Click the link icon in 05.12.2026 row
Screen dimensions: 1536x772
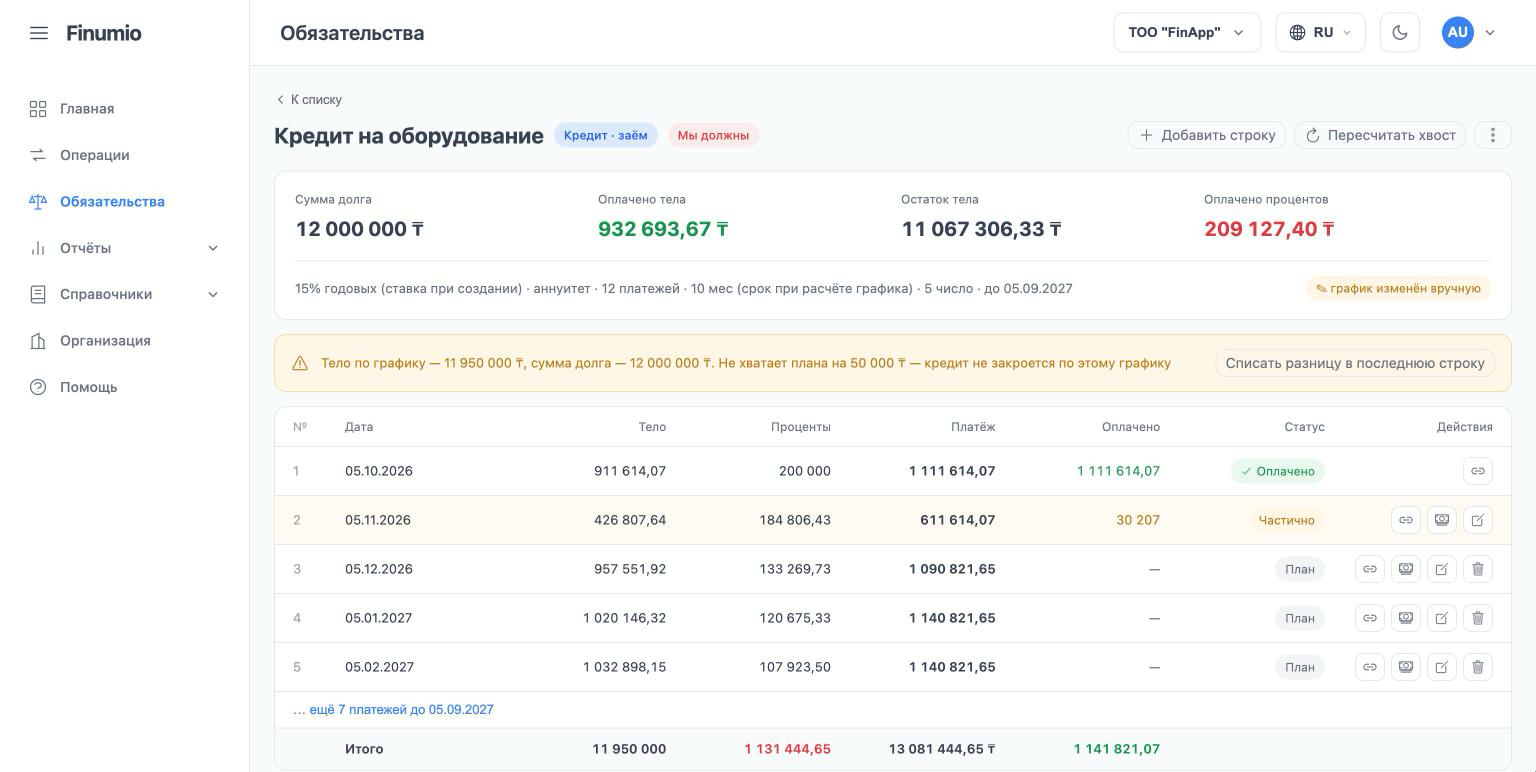(x=1370, y=569)
